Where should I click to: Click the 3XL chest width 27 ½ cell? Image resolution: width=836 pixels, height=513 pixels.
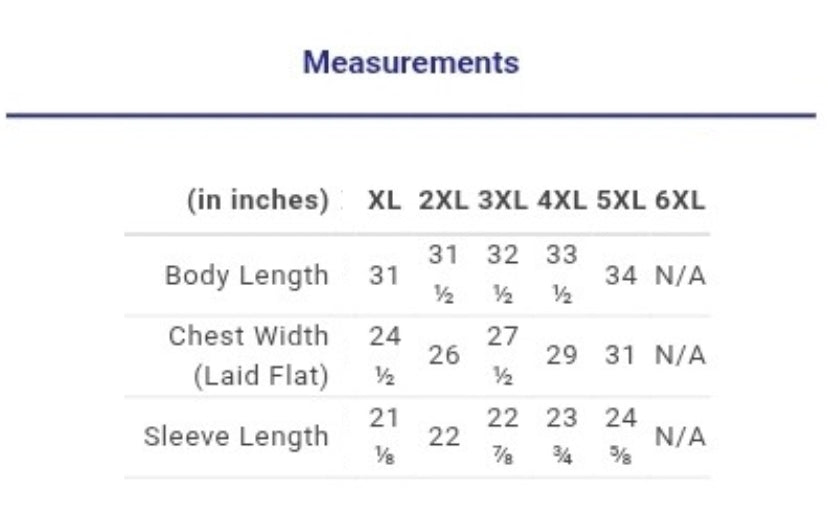(503, 356)
